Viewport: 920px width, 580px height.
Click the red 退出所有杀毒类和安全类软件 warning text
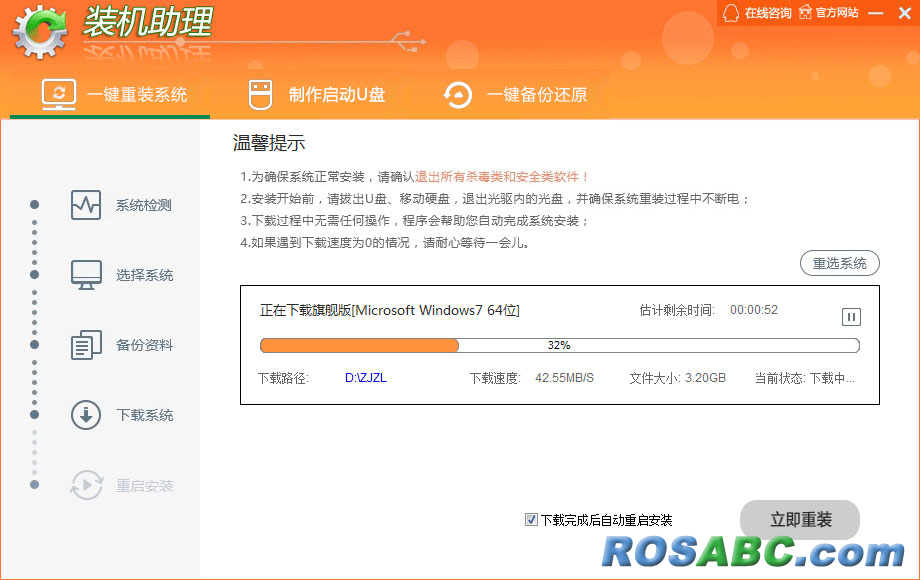click(x=502, y=177)
